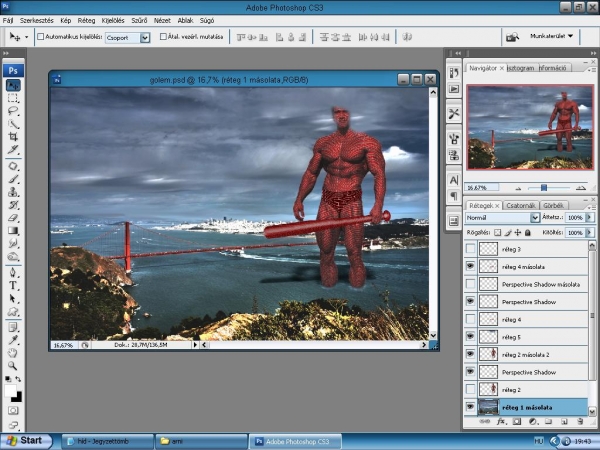Viewport: 600px width, 450px height.
Task: Show the réteg 2 layer
Action: (x=470, y=390)
